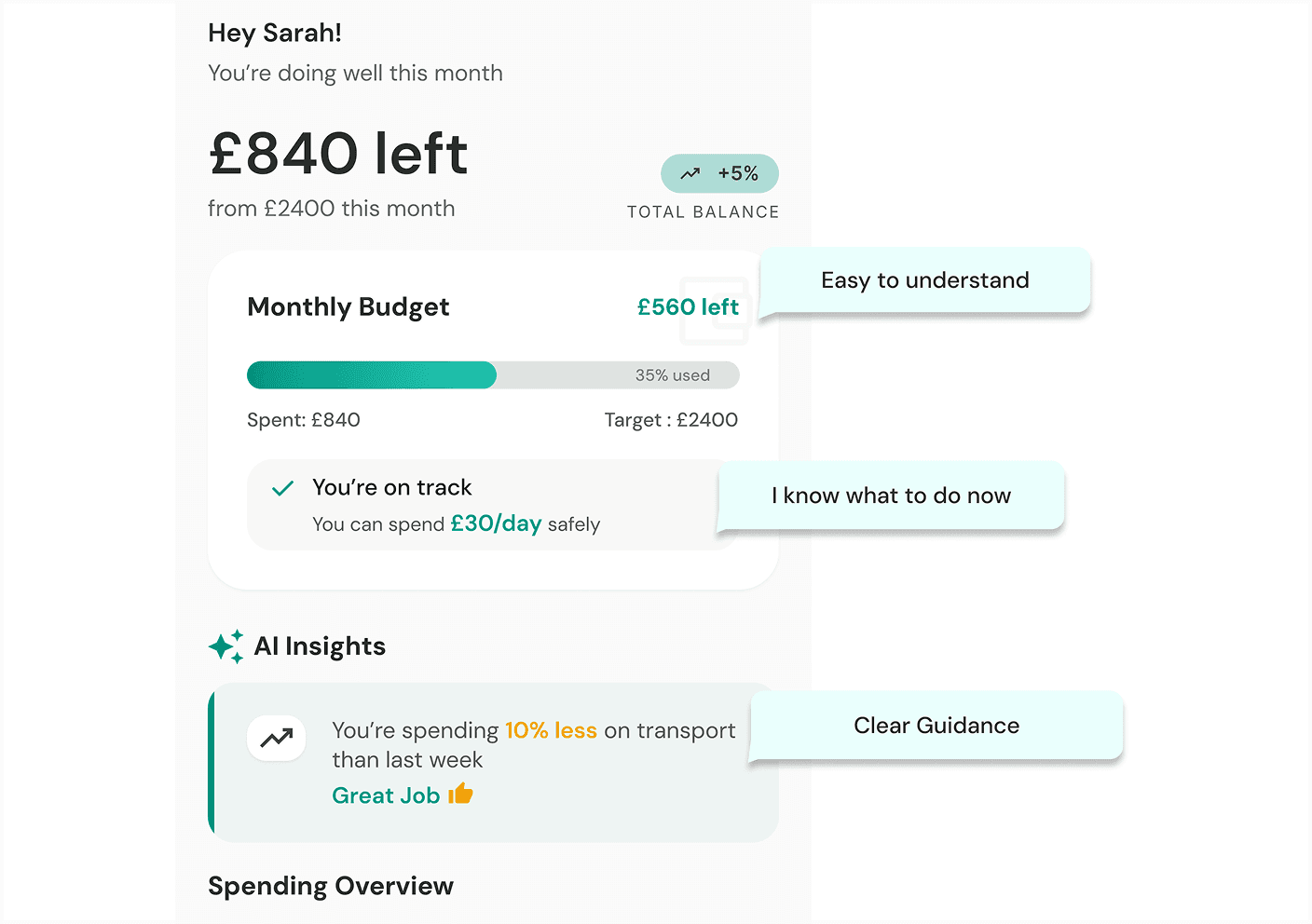The height and width of the screenshot is (924, 1312).
Task: Click the trending arrow in +5% badge
Action: coord(690,173)
